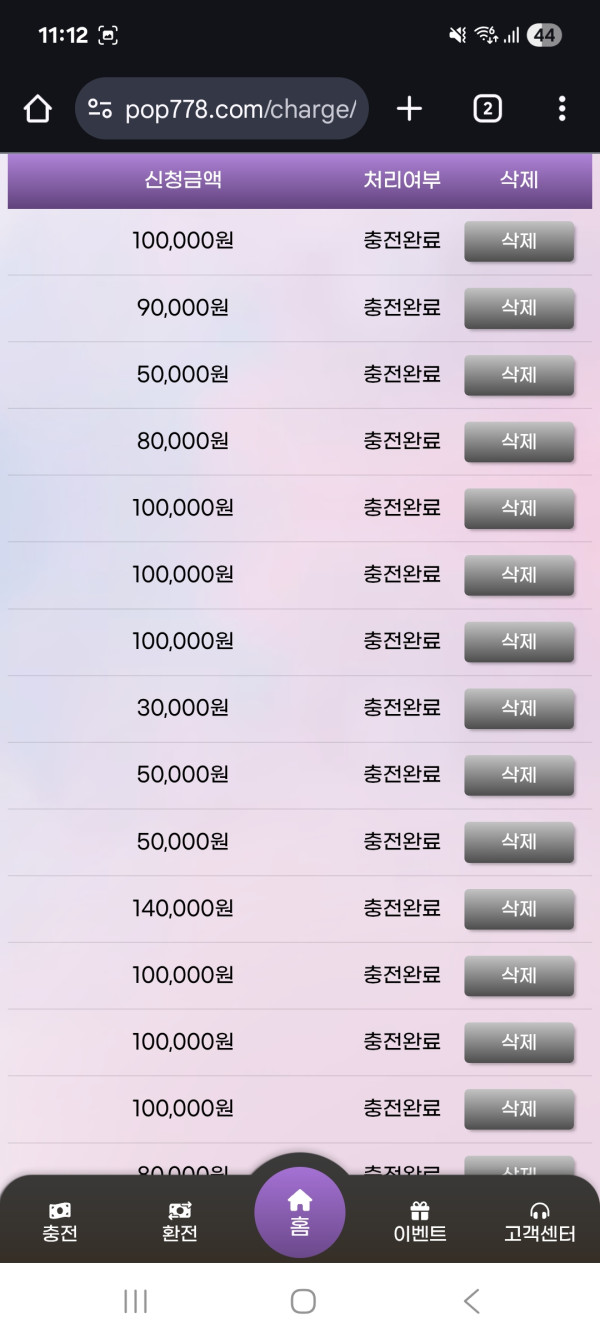Open the tab switcher showing 2 tabs
Image resolution: width=600 pixels, height=1338 pixels.
click(487, 109)
